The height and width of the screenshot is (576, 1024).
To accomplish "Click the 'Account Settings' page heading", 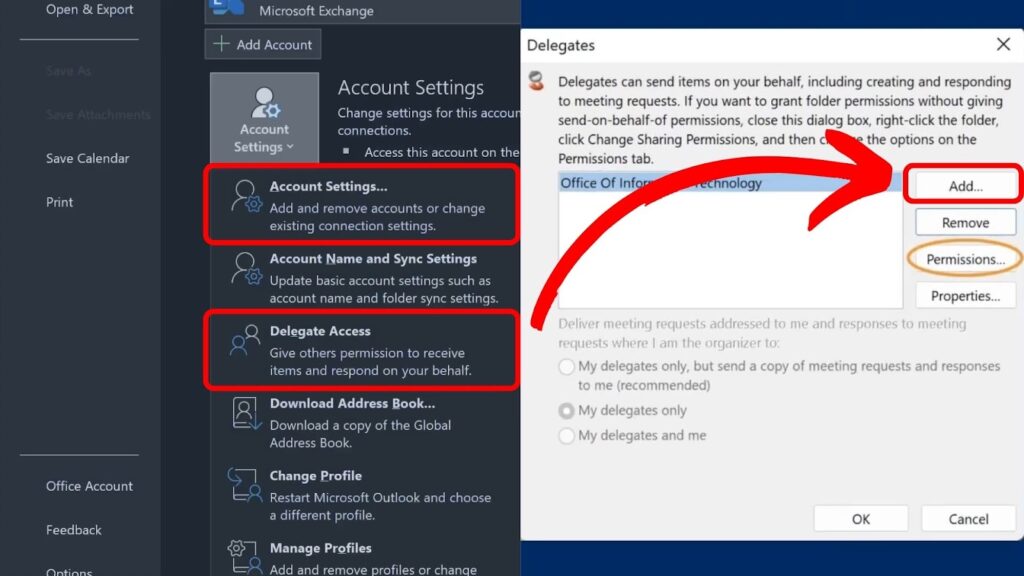I will [x=411, y=88].
